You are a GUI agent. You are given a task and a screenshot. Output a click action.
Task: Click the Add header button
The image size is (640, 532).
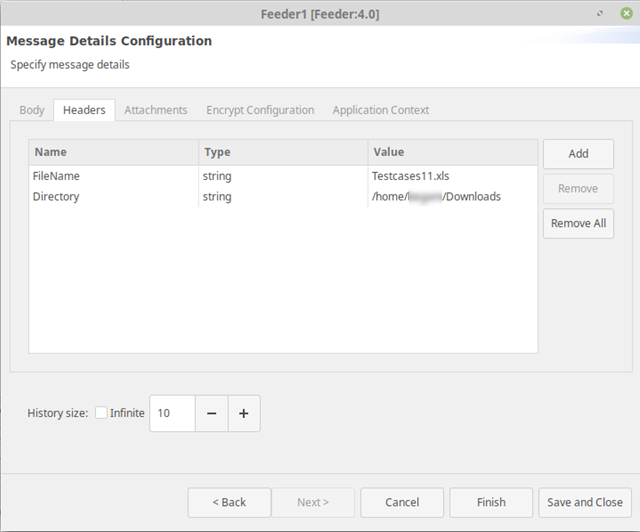pyautogui.click(x=578, y=154)
